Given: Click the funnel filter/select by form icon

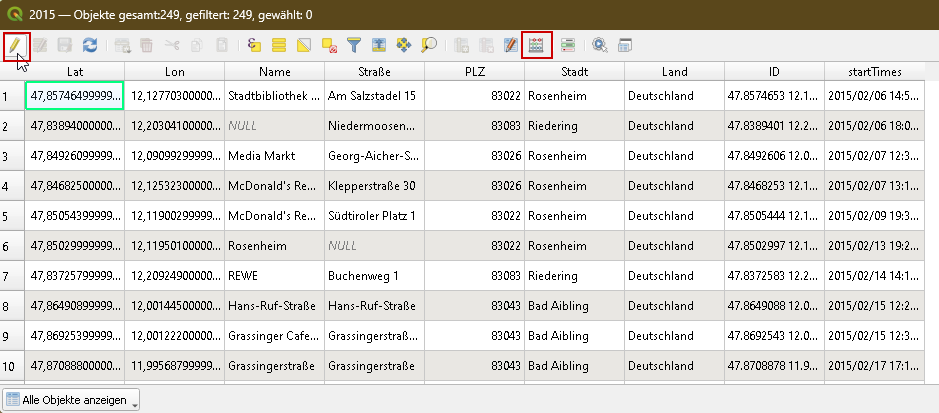Looking at the screenshot, I should (x=354, y=45).
